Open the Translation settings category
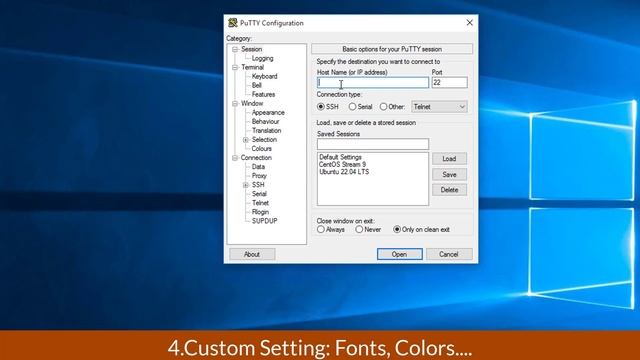The height and width of the screenshot is (360, 640). pos(267,131)
